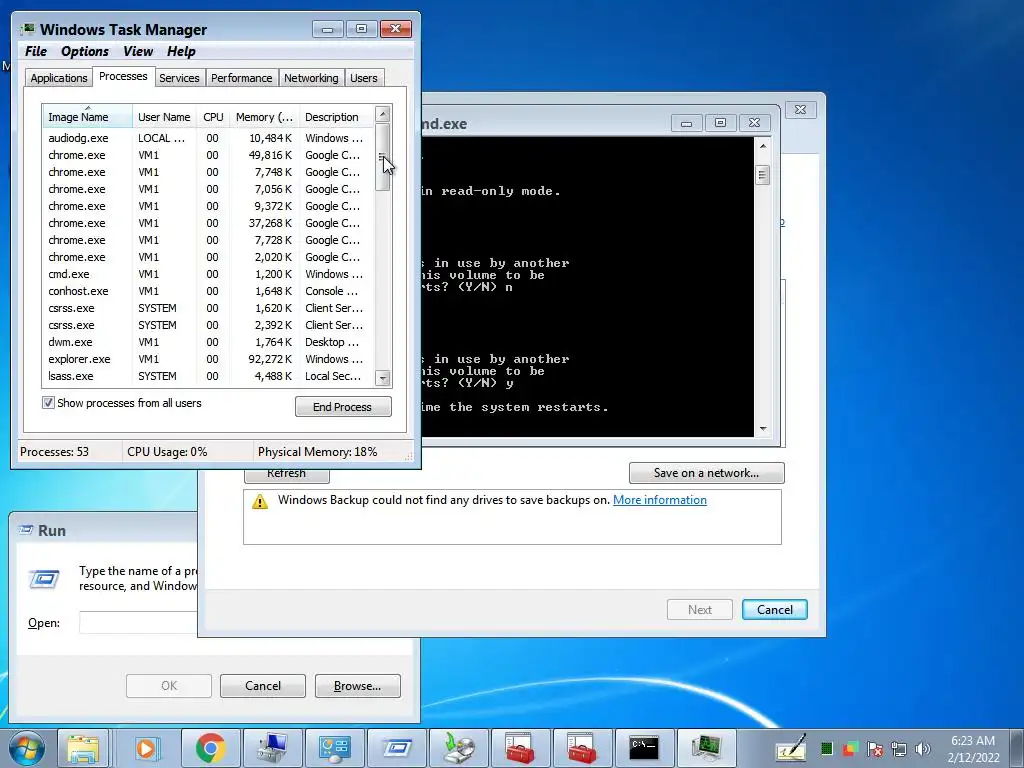Click End Process button
1024x768 pixels.
tap(343, 407)
